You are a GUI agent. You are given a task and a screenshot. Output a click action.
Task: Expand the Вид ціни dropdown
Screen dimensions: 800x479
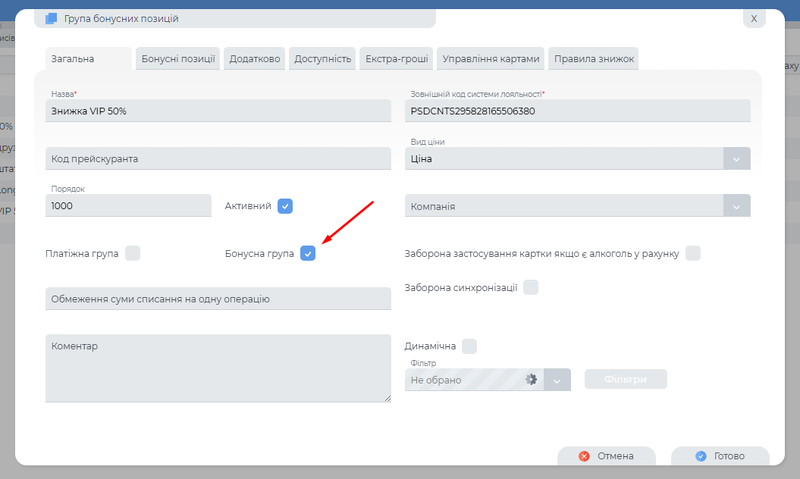pyautogui.click(x=737, y=159)
